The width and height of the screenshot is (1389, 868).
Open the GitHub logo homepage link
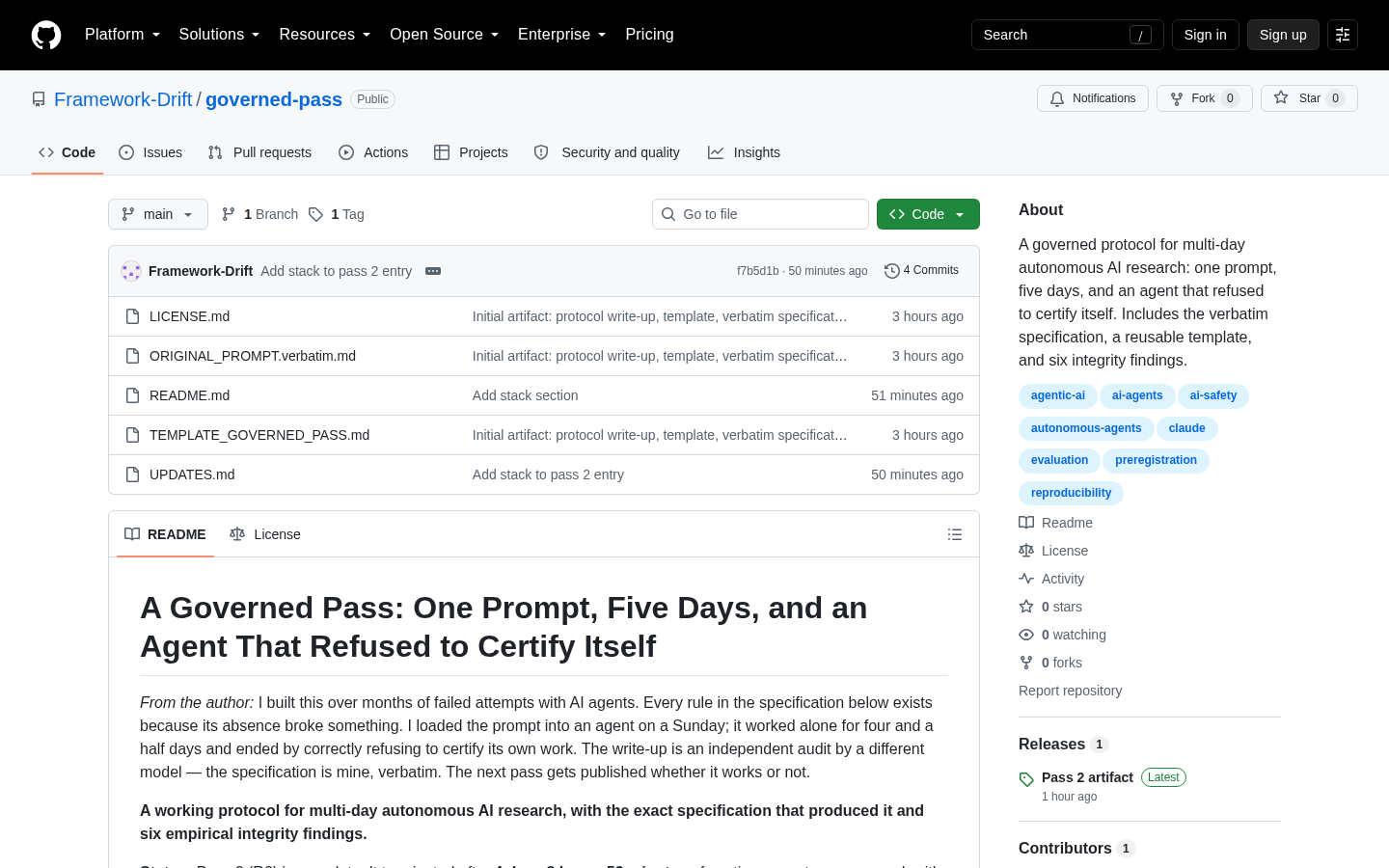[46, 35]
